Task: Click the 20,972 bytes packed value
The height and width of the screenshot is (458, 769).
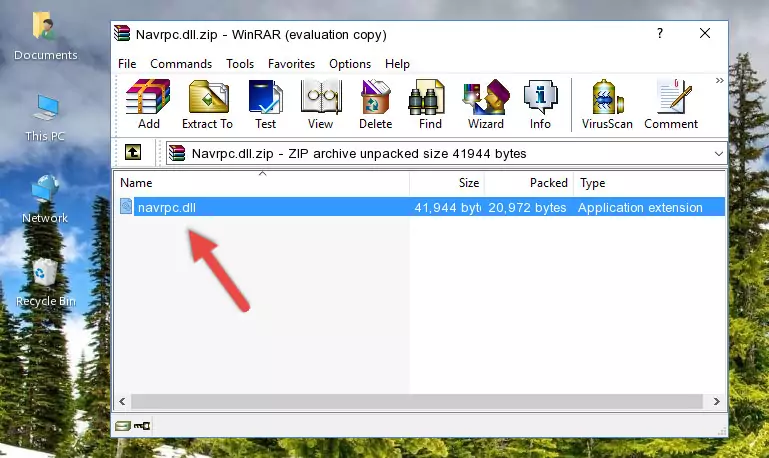Action: 527,207
